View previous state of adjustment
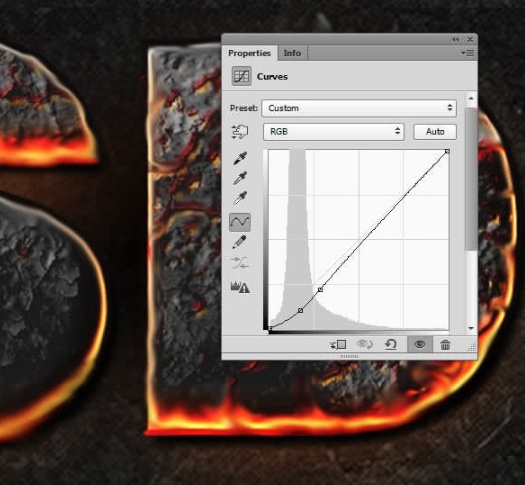Viewport: 525px width, 485px height. pos(365,344)
